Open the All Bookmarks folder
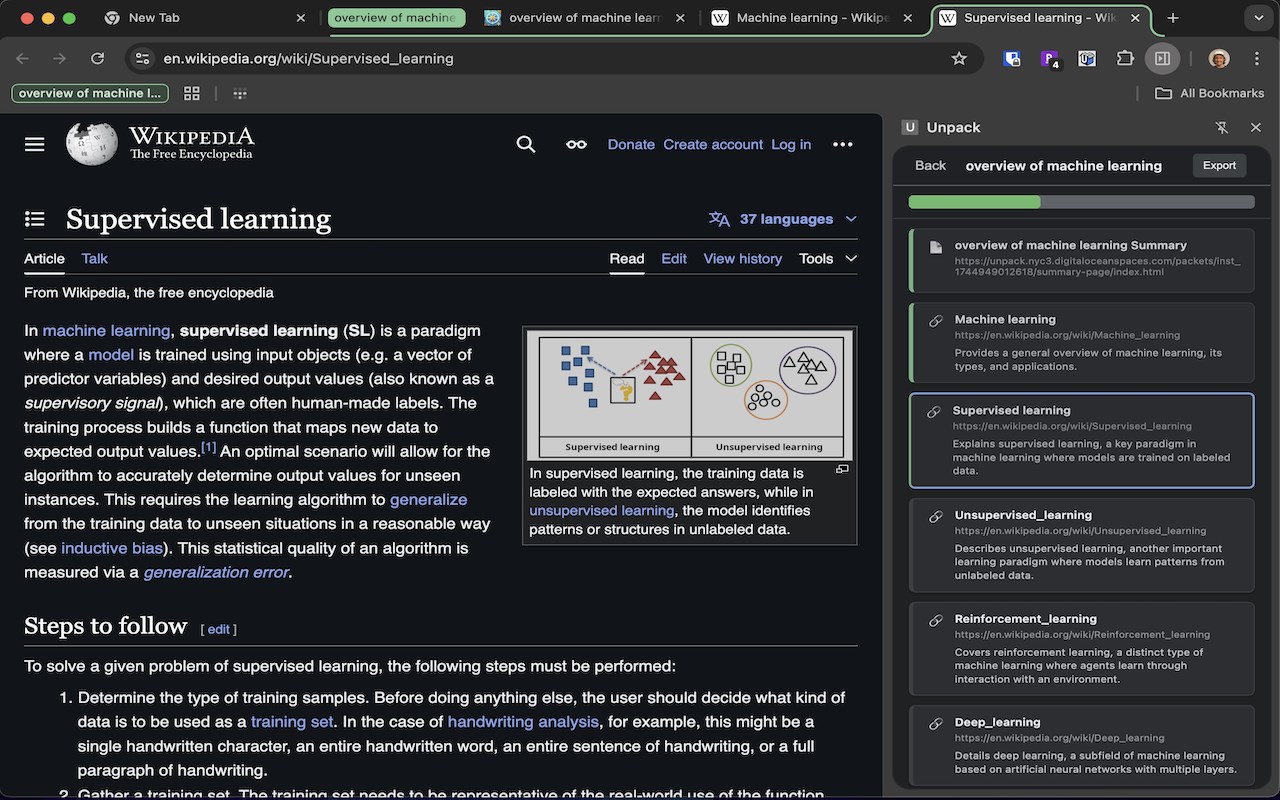This screenshot has width=1280, height=800. 1210,93
